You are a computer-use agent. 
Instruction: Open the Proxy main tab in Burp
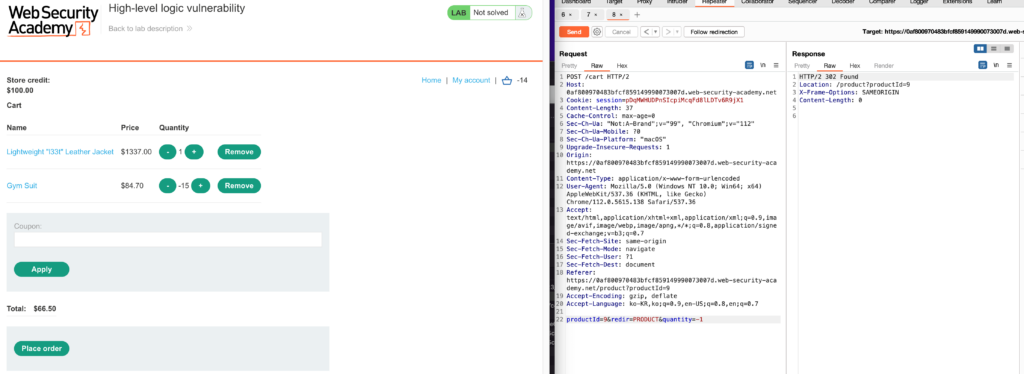click(x=645, y=2)
